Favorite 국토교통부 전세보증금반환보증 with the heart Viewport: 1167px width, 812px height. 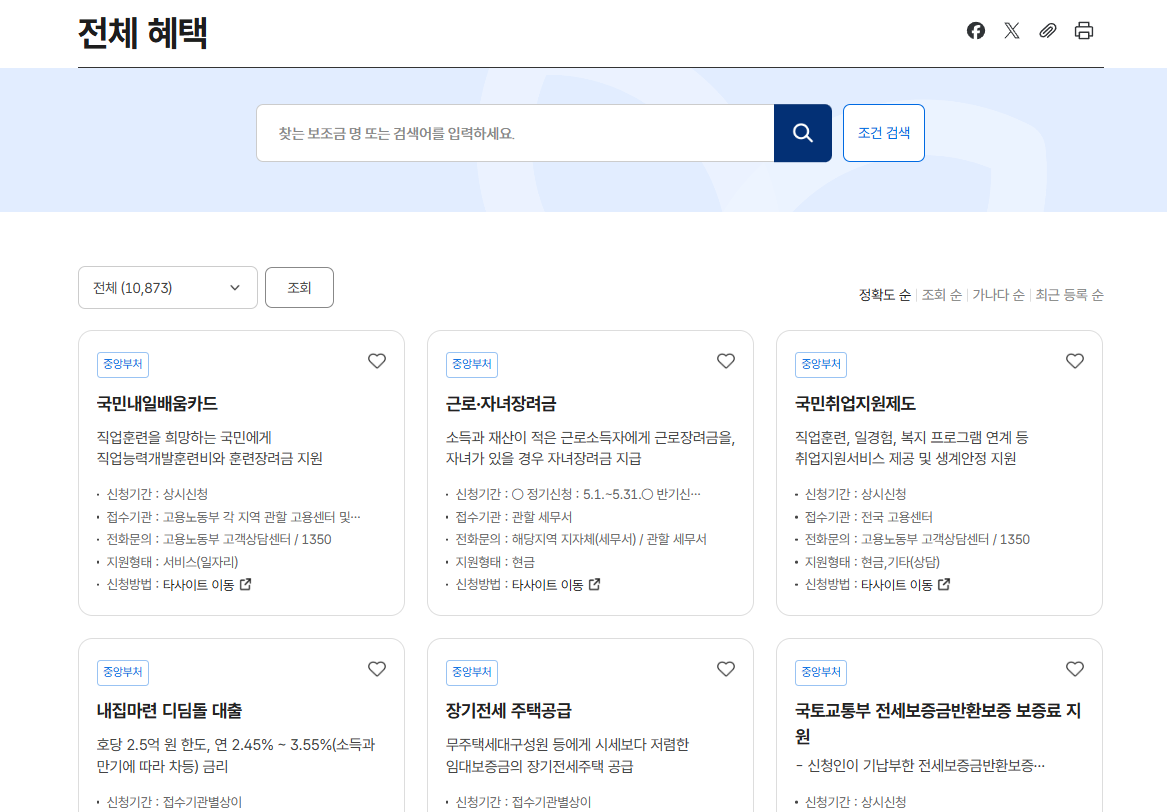1075,669
